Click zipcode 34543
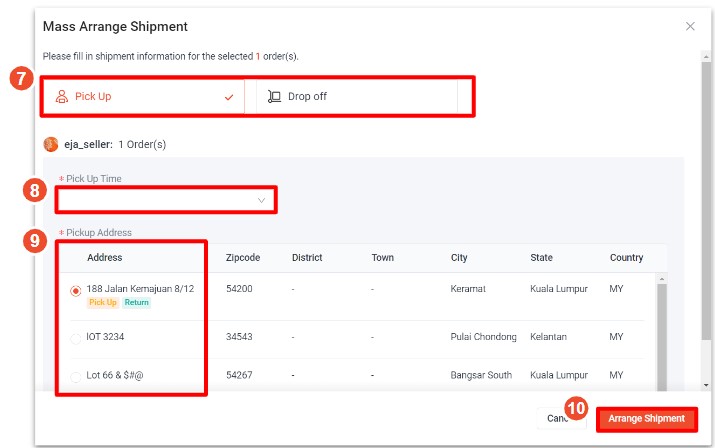Viewport: 715px width, 448px height. coord(239,337)
